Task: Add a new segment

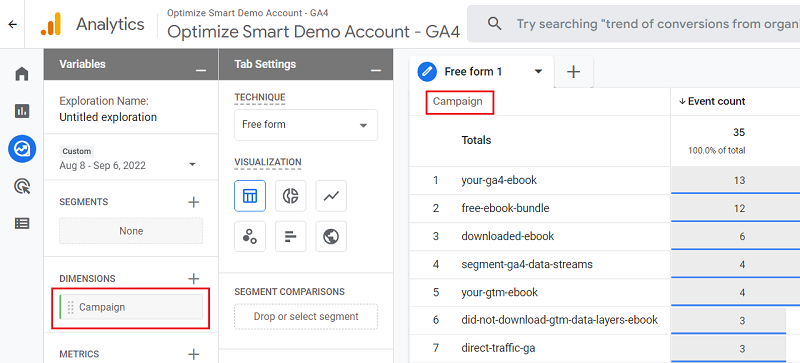Action: (x=193, y=202)
